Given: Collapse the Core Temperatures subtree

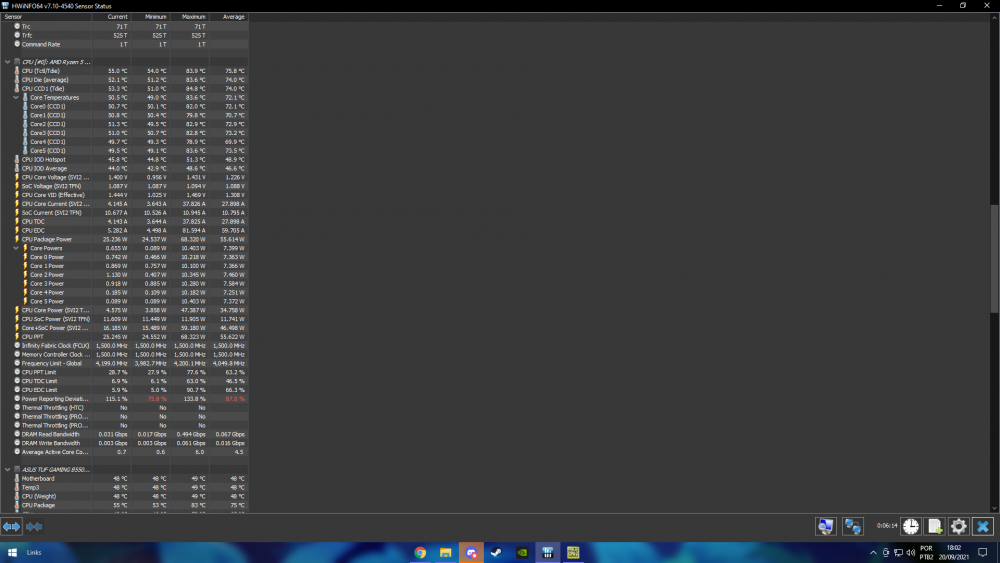Looking at the screenshot, I should click(17, 98).
